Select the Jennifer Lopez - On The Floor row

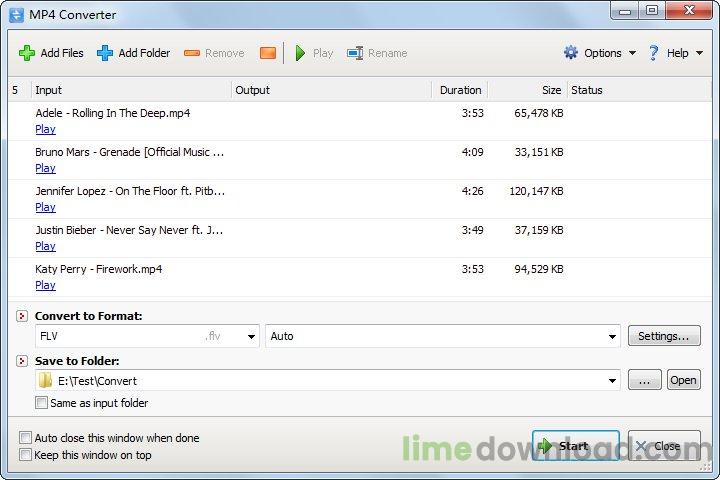click(360, 199)
